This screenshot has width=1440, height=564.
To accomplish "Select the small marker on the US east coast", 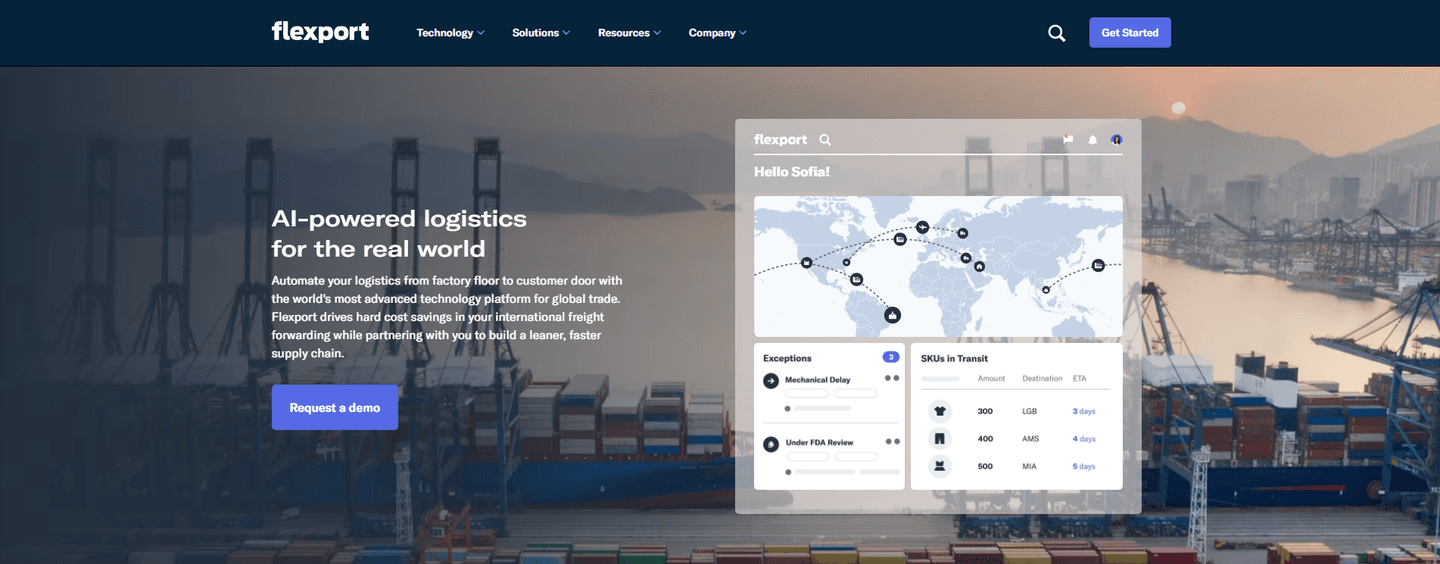I will click(x=847, y=262).
